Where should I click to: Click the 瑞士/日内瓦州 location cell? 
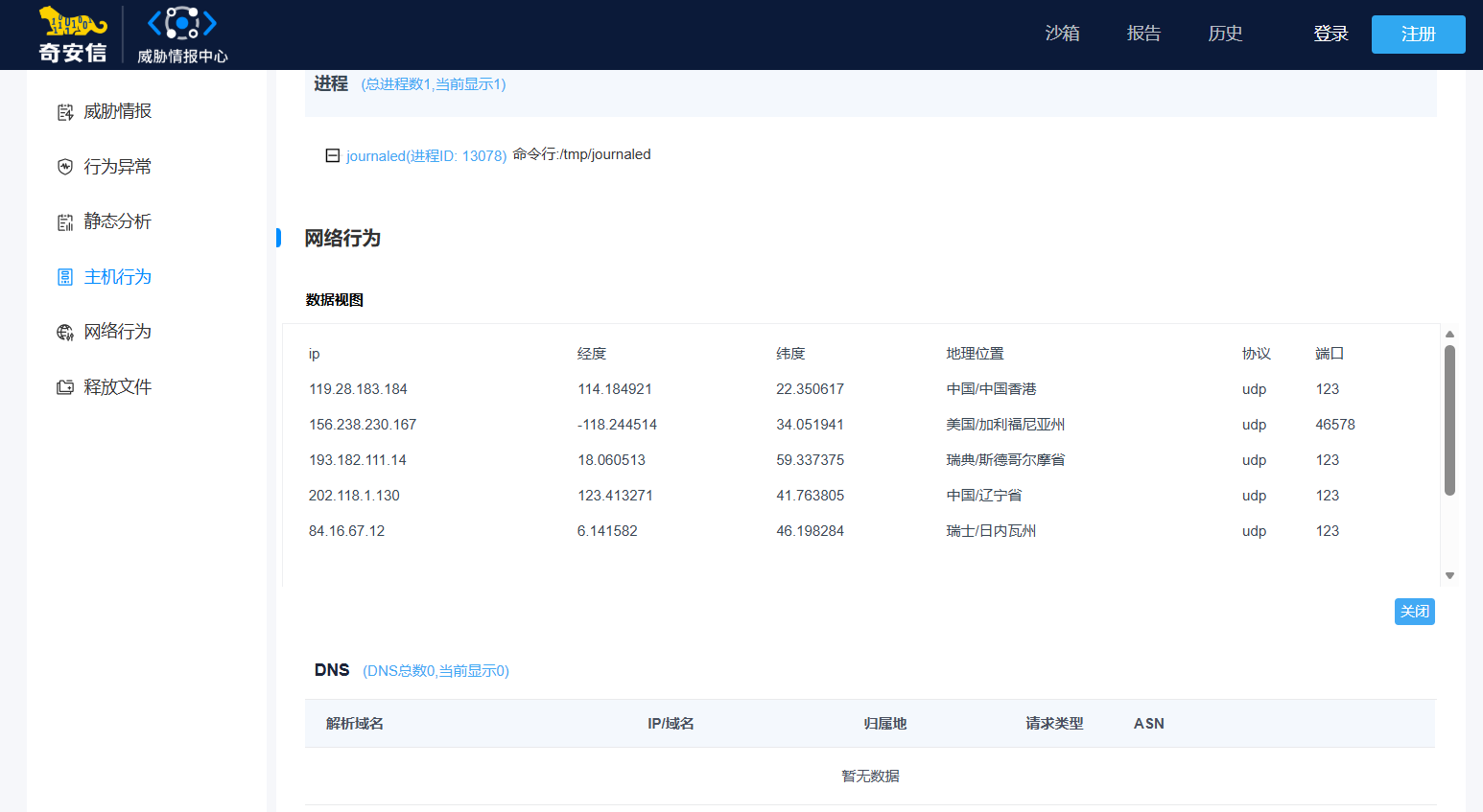point(991,531)
